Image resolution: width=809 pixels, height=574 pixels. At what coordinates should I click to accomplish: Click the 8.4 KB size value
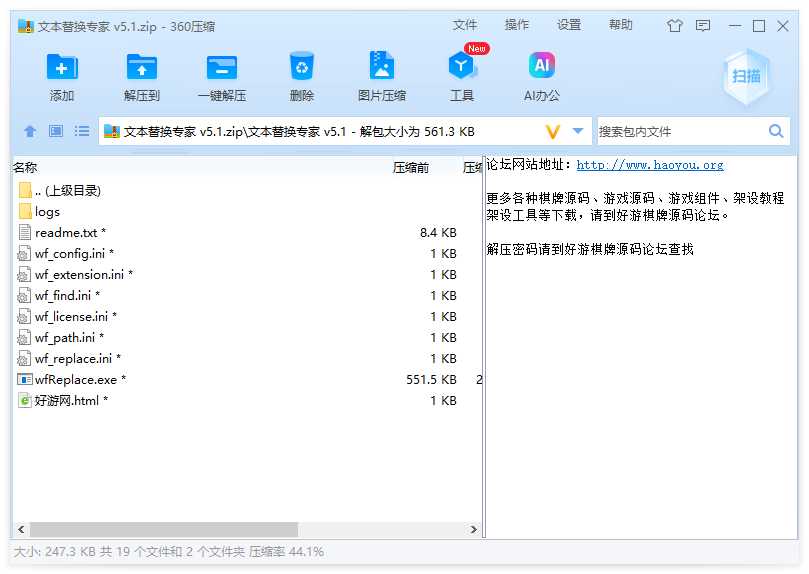click(x=438, y=233)
